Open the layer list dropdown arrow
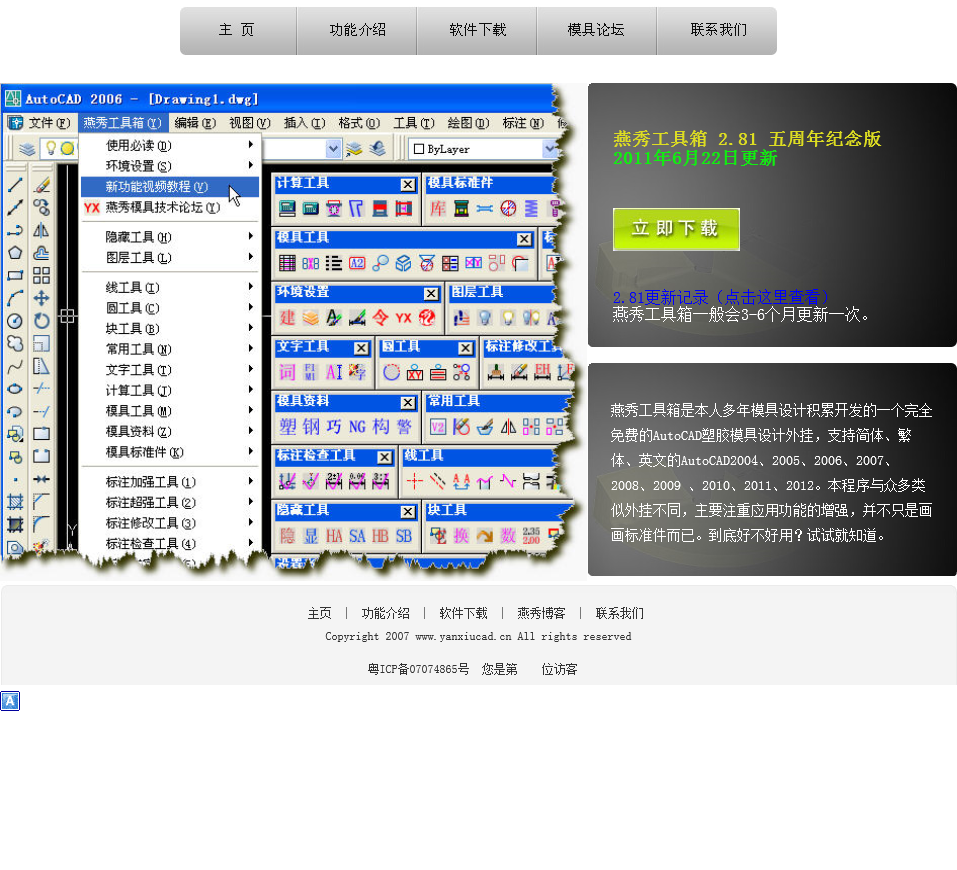This screenshot has height=870, width=957. 333,148
